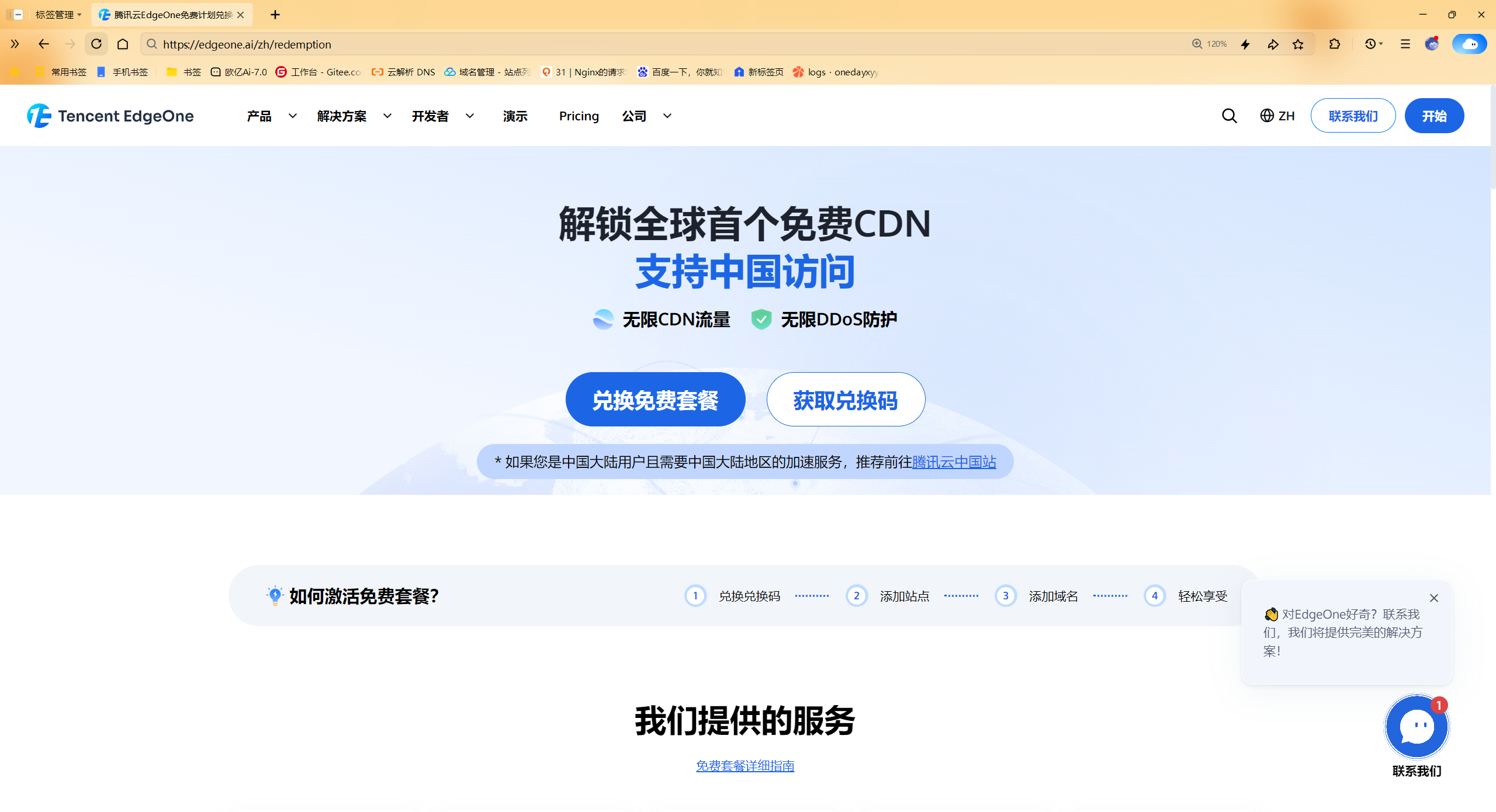The width and height of the screenshot is (1496, 812).
Task: Open the 书签 bookmark folder
Action: pos(183,72)
